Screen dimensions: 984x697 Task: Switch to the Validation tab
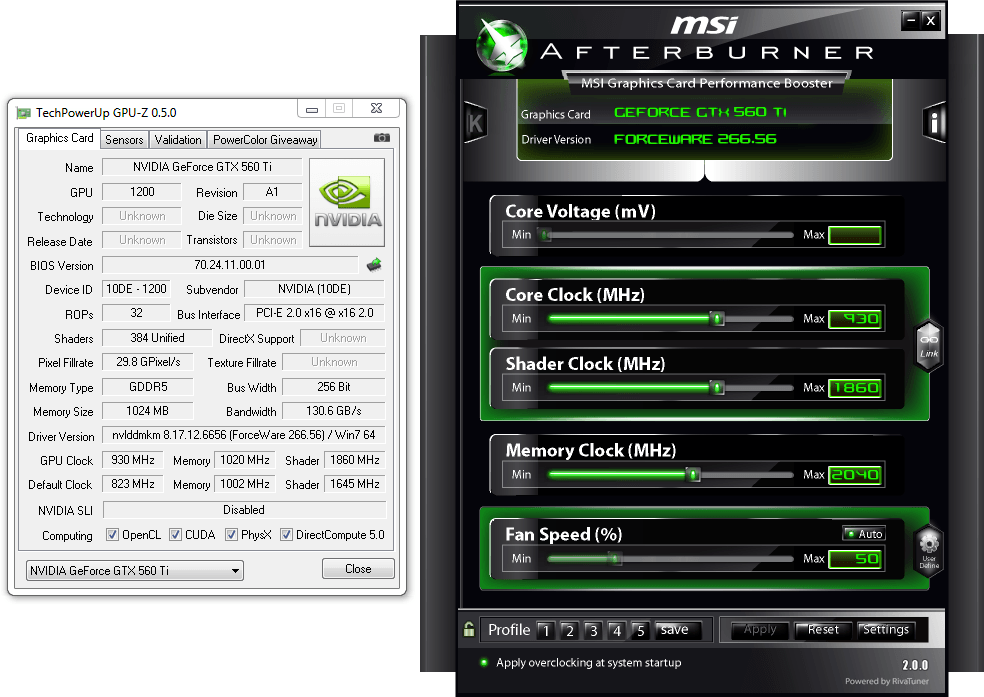(x=178, y=140)
